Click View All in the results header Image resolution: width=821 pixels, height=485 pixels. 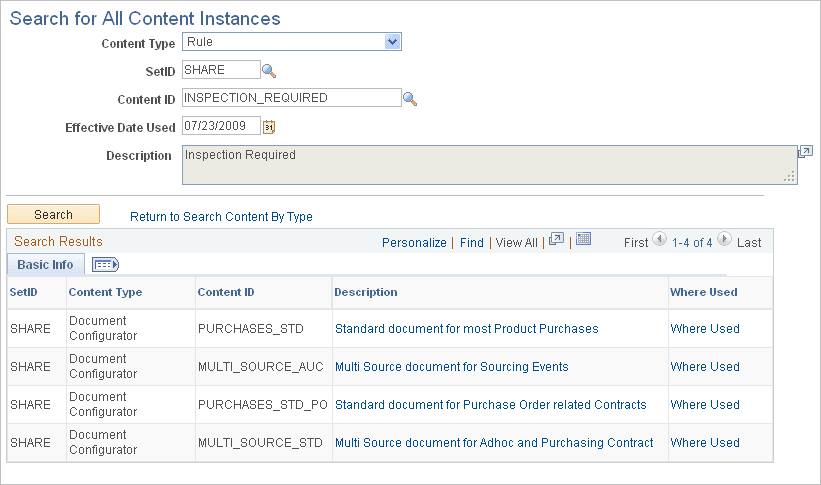[x=516, y=242]
